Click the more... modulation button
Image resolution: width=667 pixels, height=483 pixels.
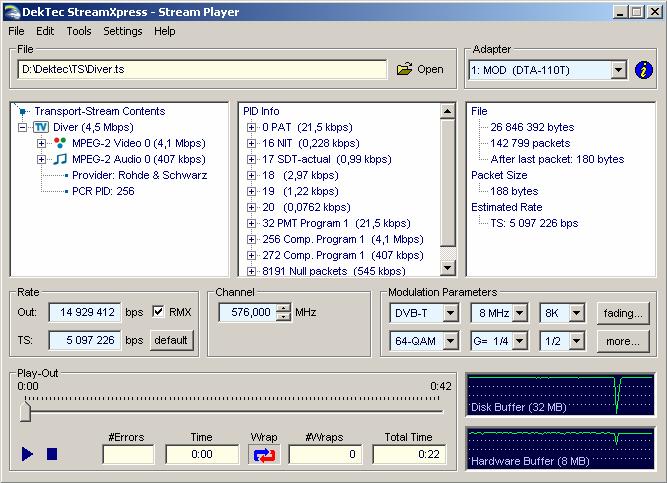tap(623, 341)
